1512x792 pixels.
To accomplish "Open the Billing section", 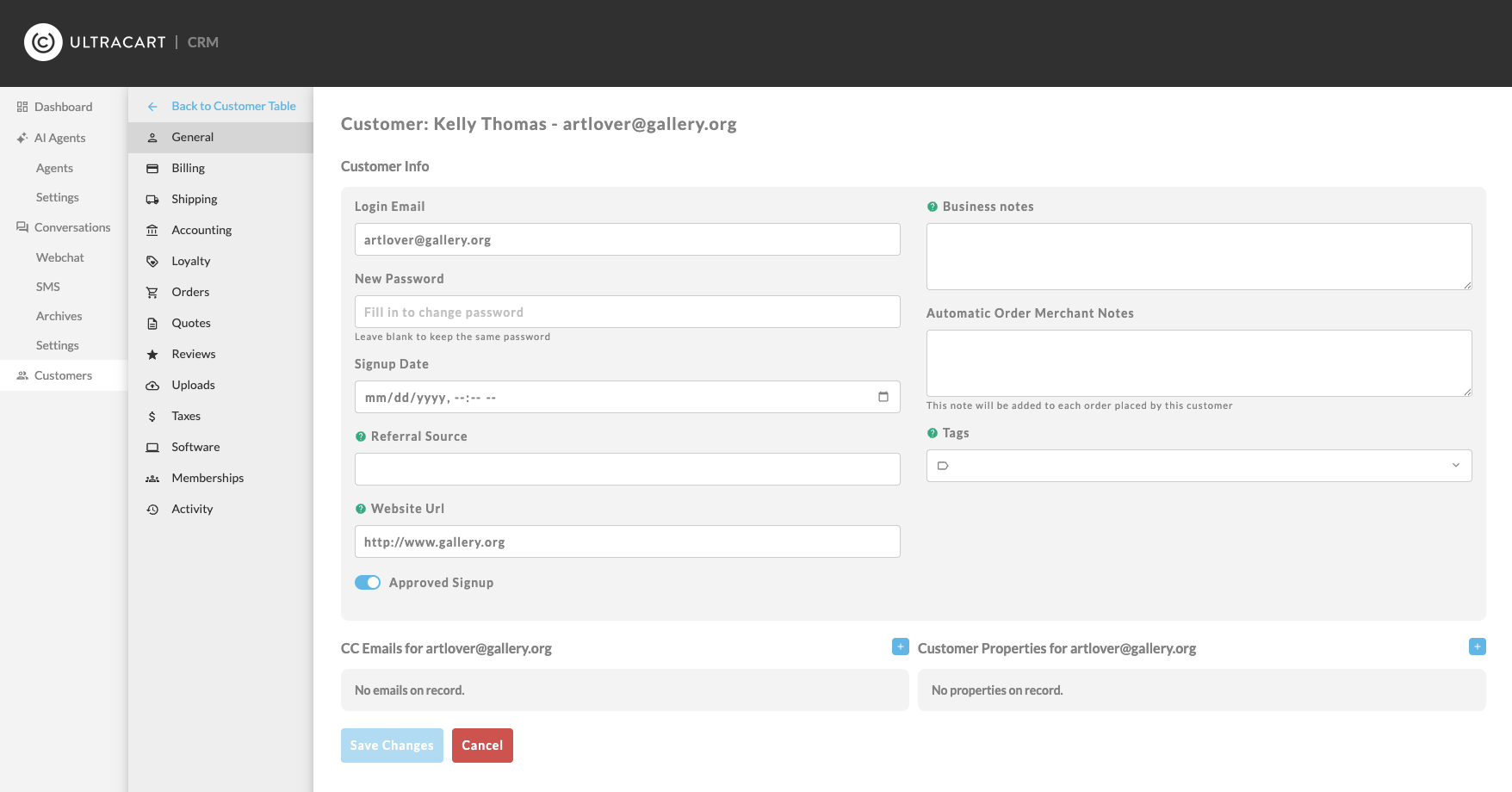I will click(x=220, y=169).
